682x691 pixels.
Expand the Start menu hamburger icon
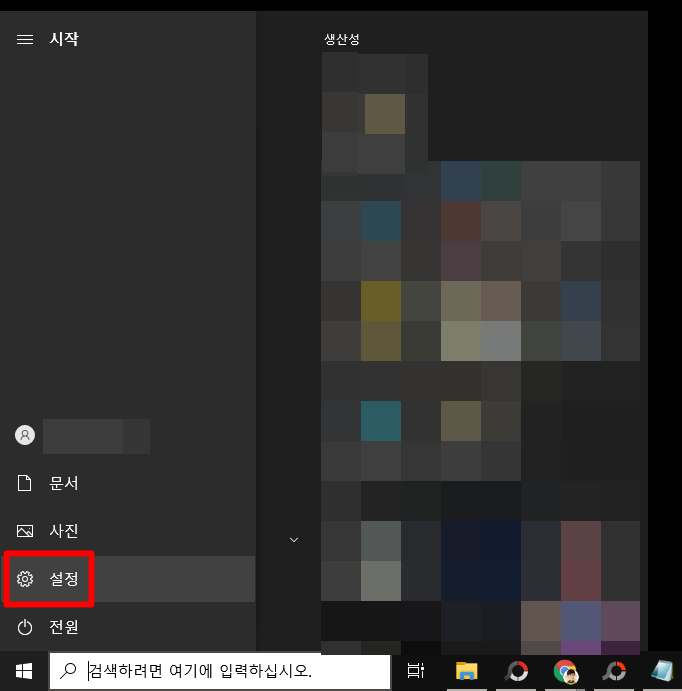coord(25,40)
